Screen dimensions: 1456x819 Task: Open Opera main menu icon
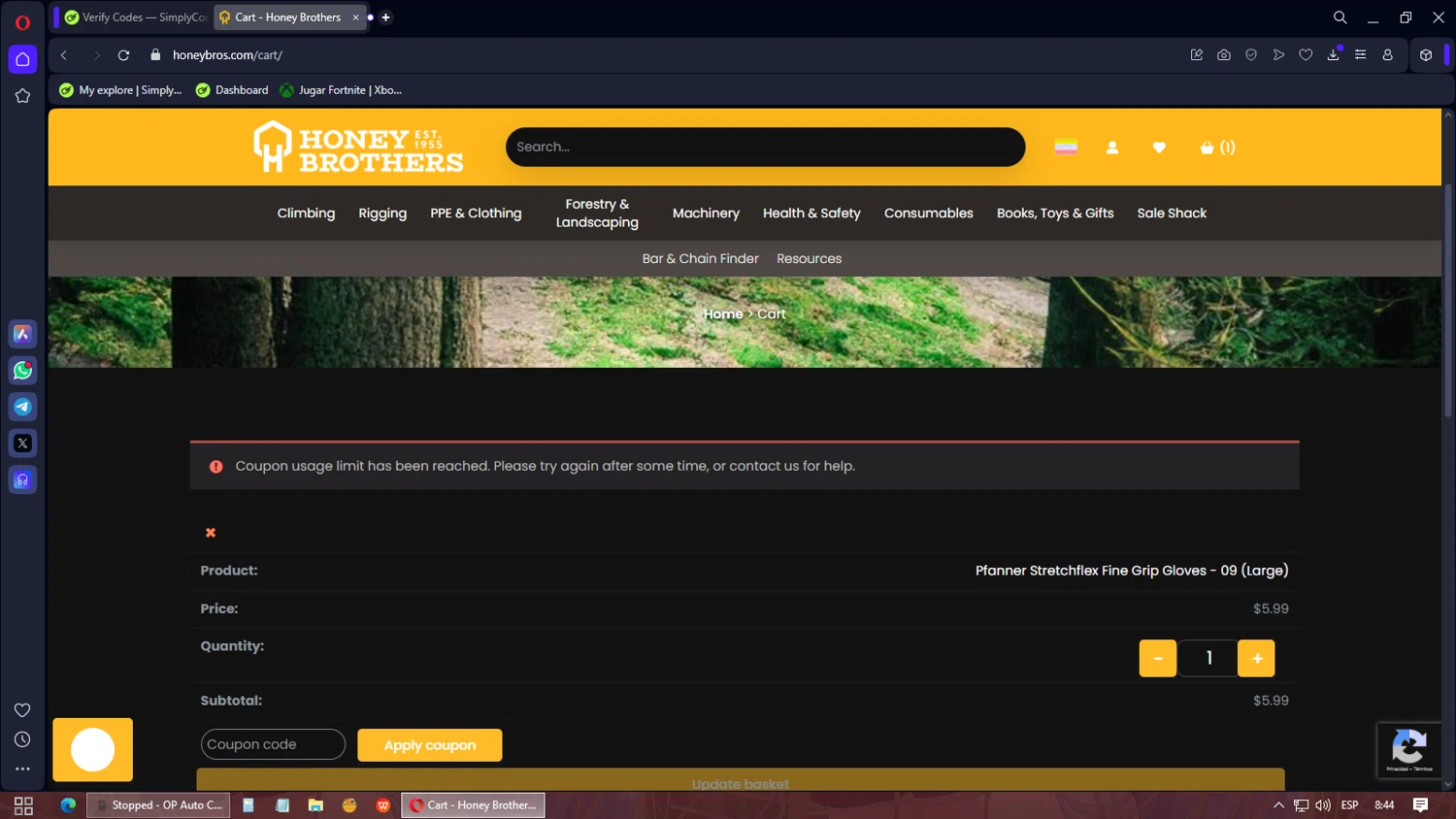click(22, 22)
